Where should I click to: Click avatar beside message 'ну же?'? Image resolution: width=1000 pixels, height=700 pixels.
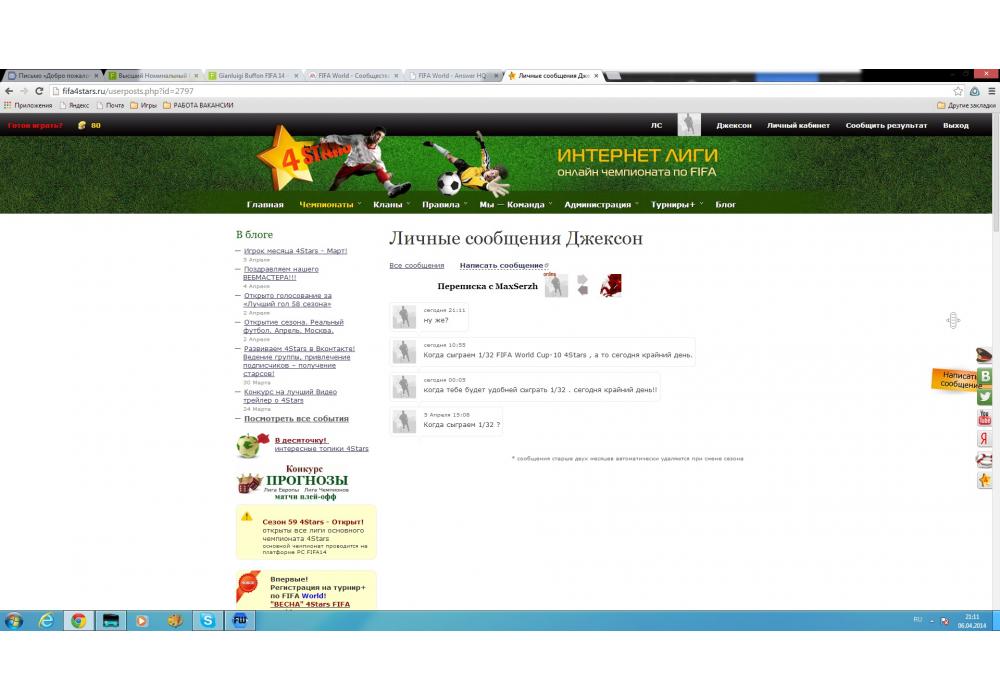(x=404, y=316)
